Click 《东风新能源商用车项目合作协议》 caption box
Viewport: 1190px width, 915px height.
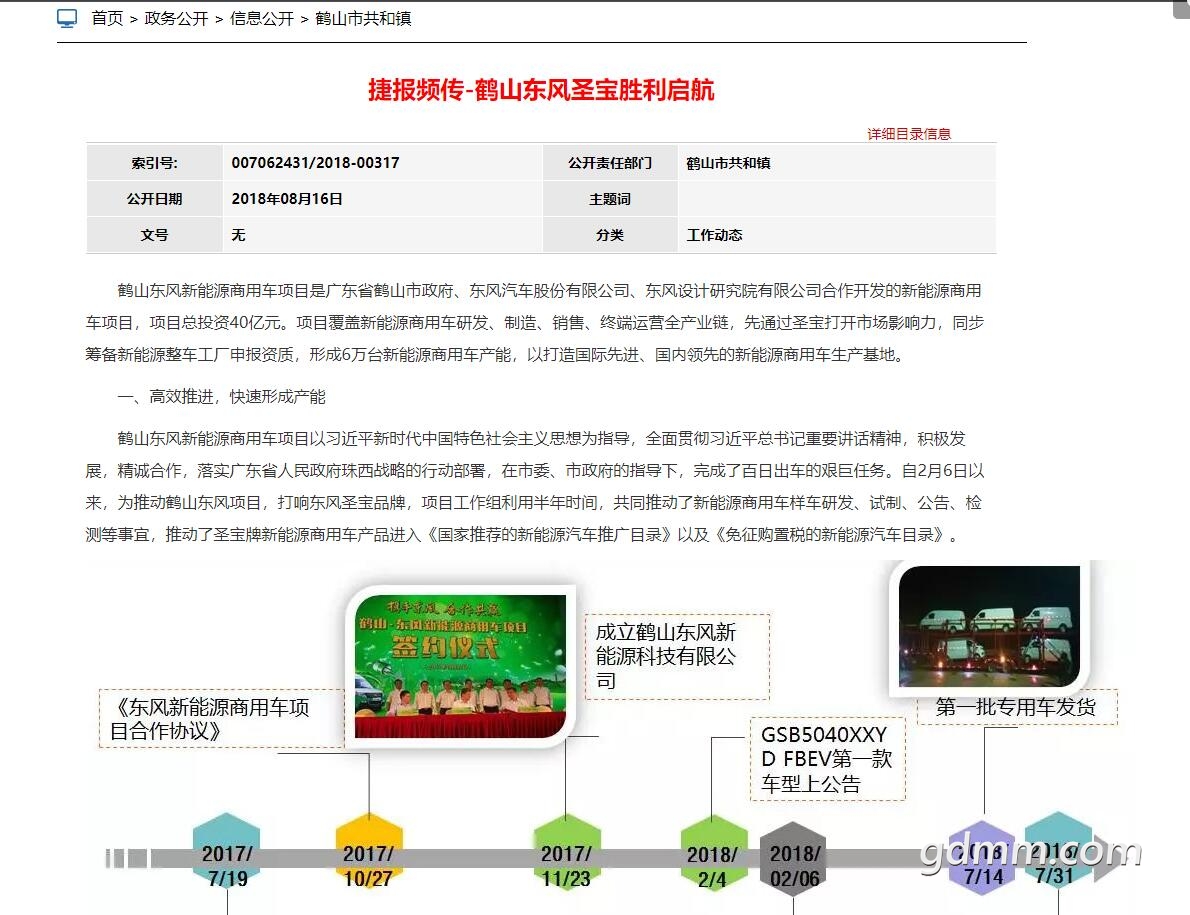point(222,718)
